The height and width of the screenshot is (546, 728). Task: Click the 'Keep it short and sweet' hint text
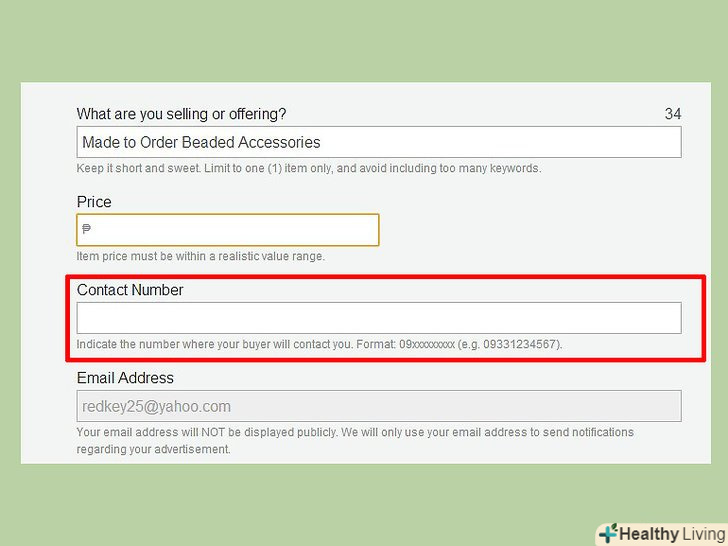coord(309,168)
